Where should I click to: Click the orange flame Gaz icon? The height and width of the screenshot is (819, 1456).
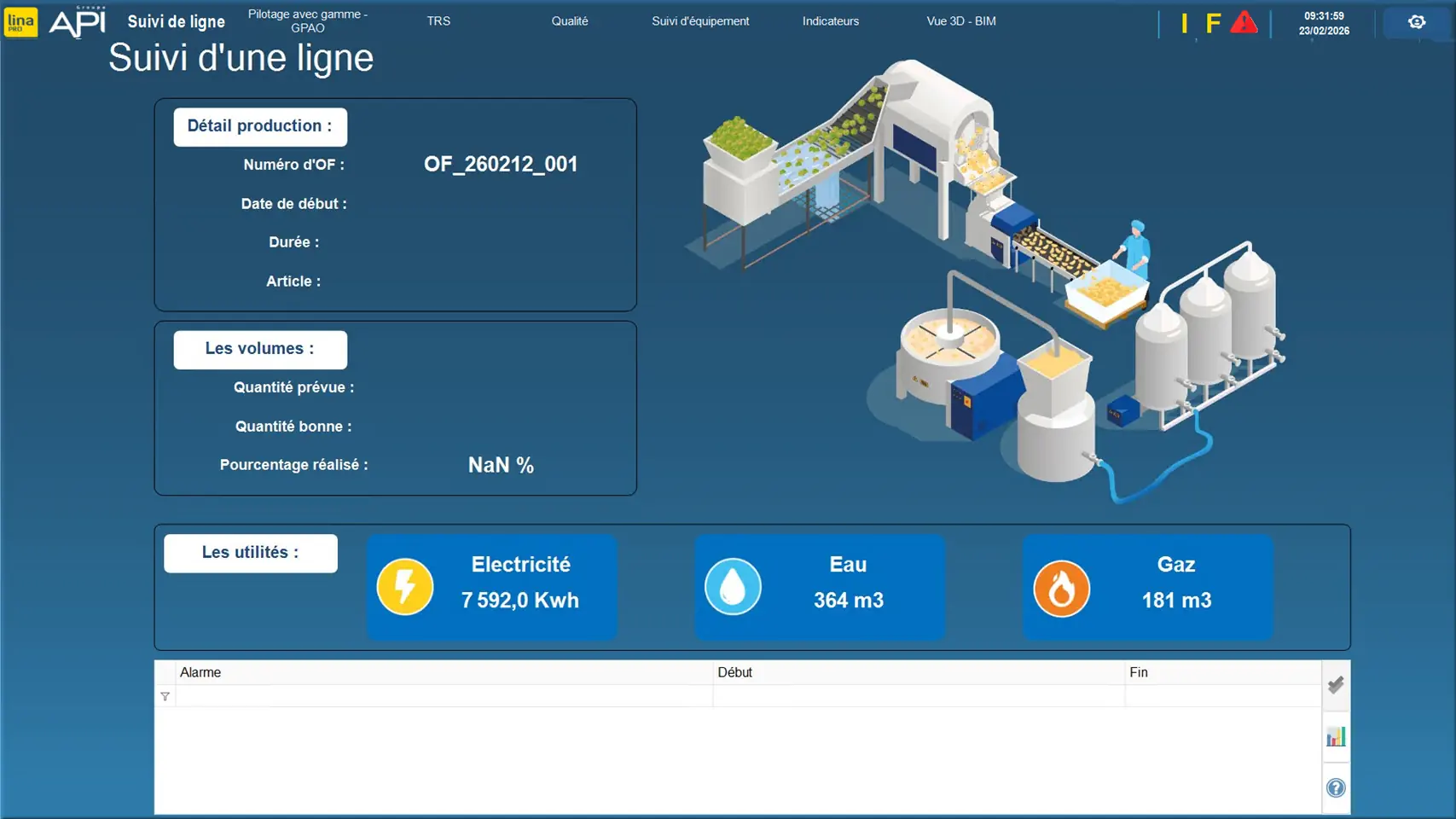point(1061,588)
